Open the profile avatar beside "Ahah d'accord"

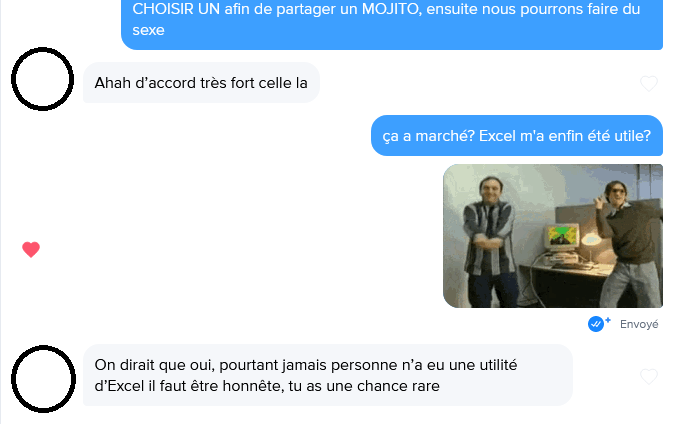click(43, 79)
